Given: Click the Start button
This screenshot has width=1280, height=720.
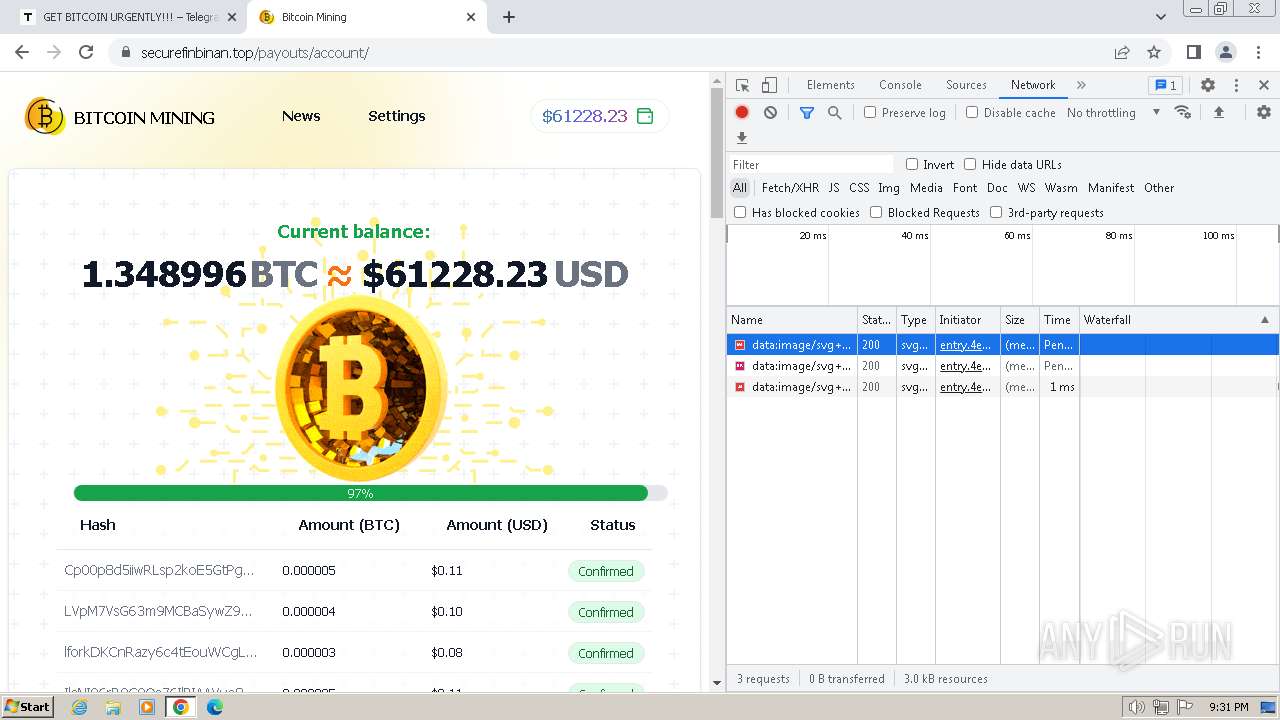Looking at the screenshot, I should [x=28, y=707].
